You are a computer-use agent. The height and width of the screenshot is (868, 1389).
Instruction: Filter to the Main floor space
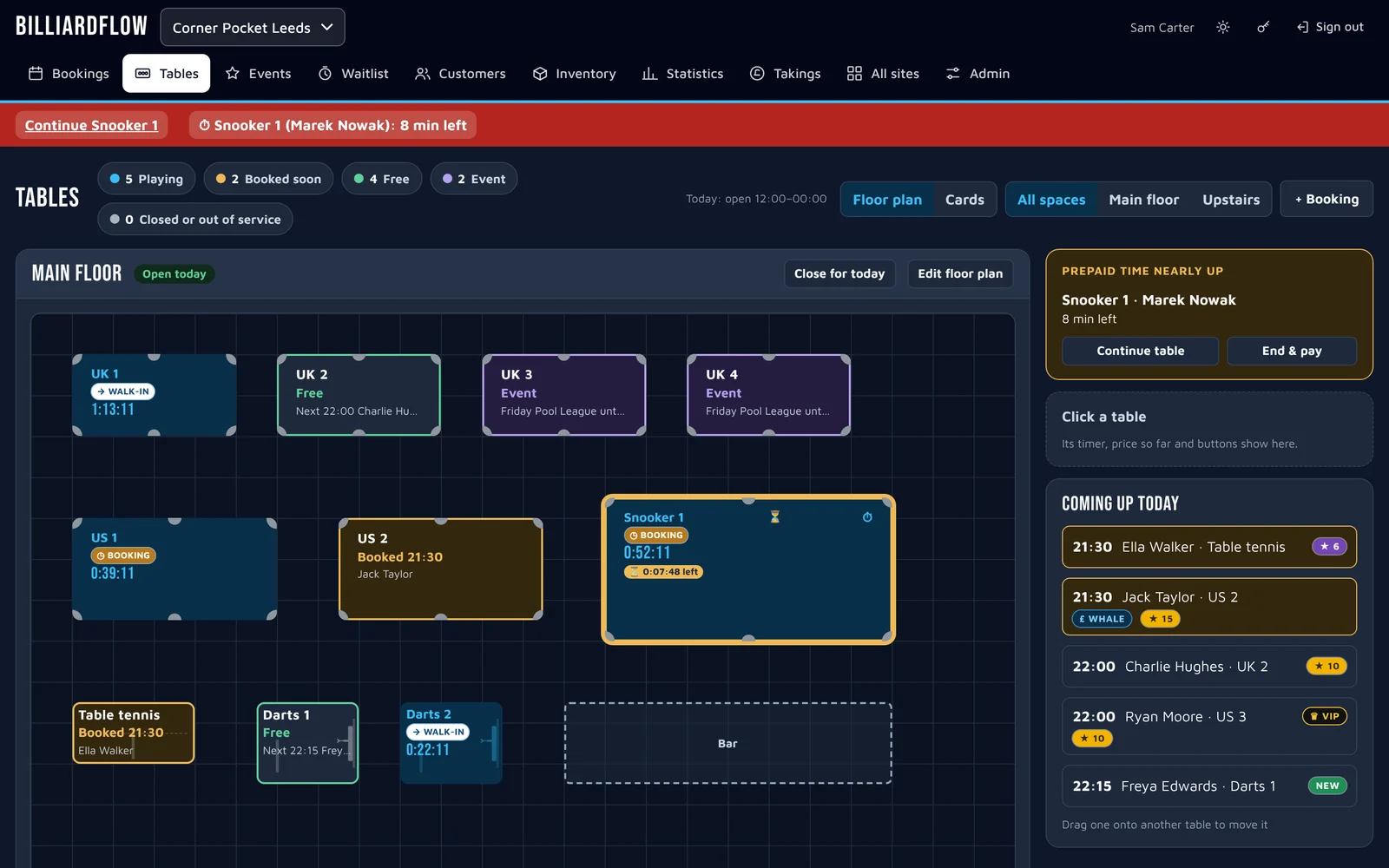(x=1143, y=199)
